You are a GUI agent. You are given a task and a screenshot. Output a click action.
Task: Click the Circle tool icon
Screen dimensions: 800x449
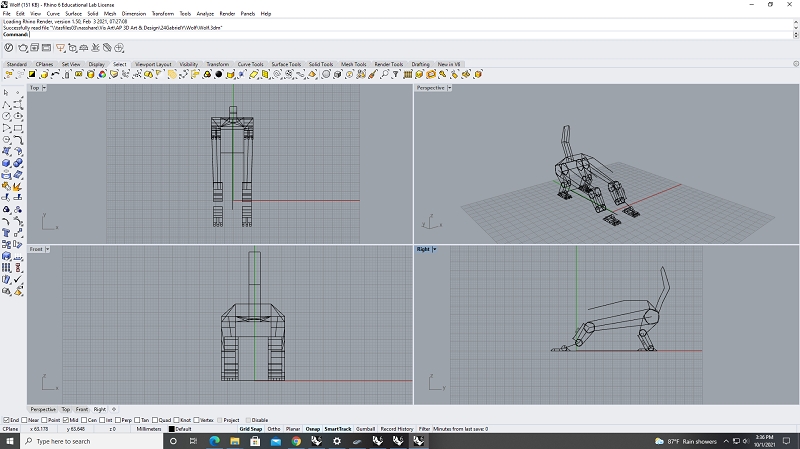coord(7,116)
